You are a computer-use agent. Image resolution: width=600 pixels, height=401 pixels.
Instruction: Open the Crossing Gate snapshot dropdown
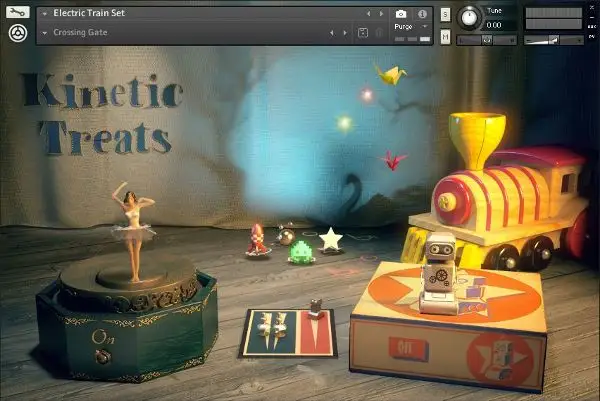tap(45, 33)
